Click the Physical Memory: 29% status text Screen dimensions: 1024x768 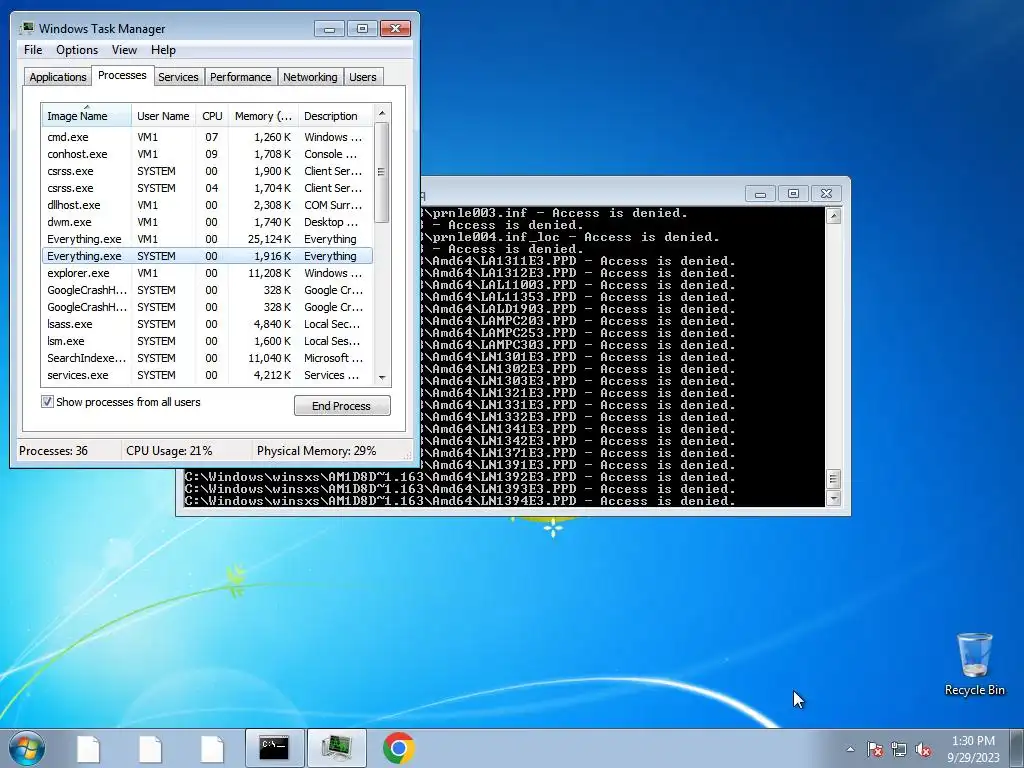[x=316, y=451]
